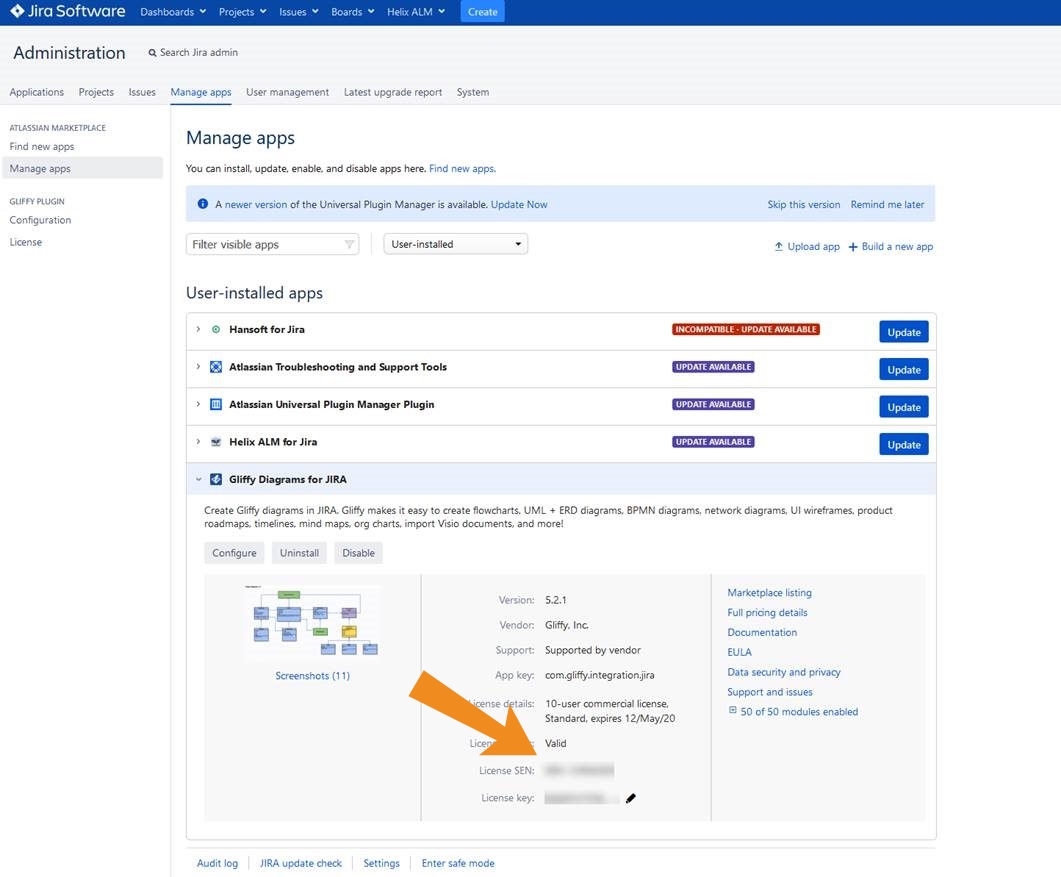The width and height of the screenshot is (1061, 877).
Task: Open the Projects dropdown in top bar
Action: (x=242, y=12)
